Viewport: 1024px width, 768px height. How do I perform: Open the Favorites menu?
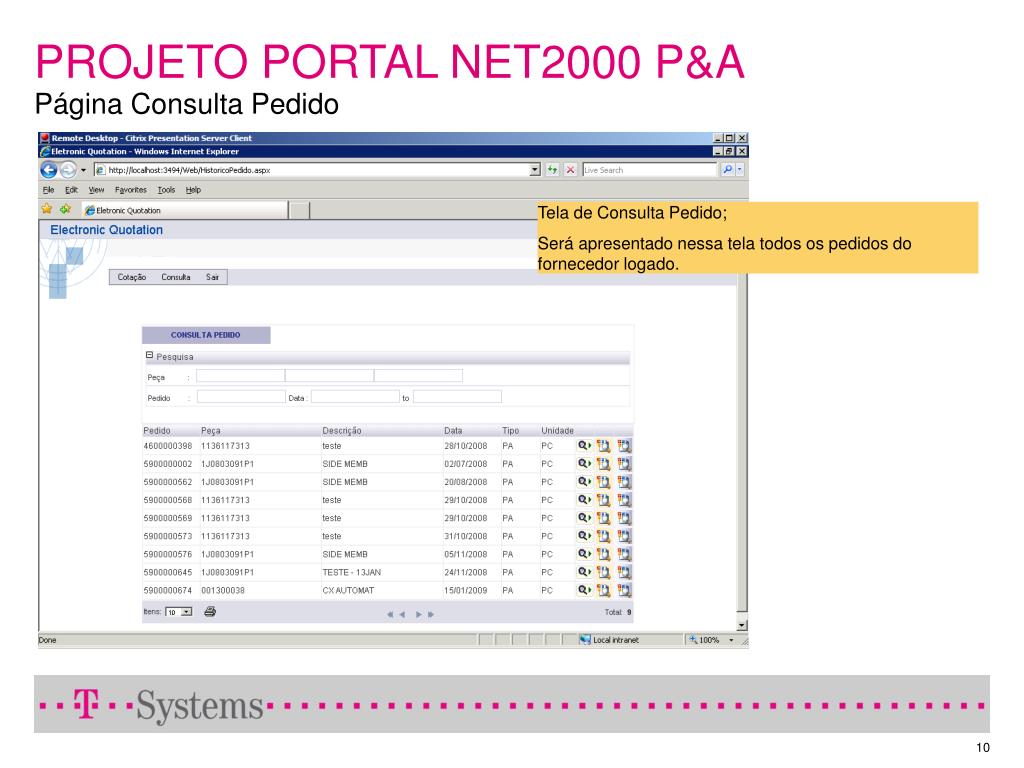(131, 190)
